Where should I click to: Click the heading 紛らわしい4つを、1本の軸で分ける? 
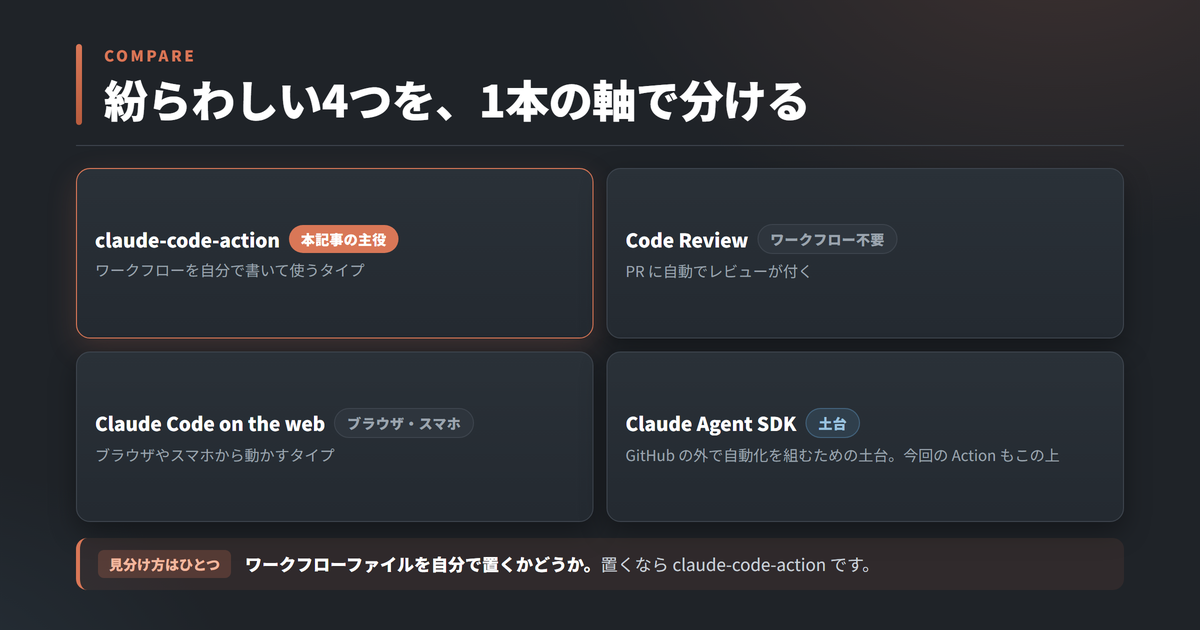455,101
